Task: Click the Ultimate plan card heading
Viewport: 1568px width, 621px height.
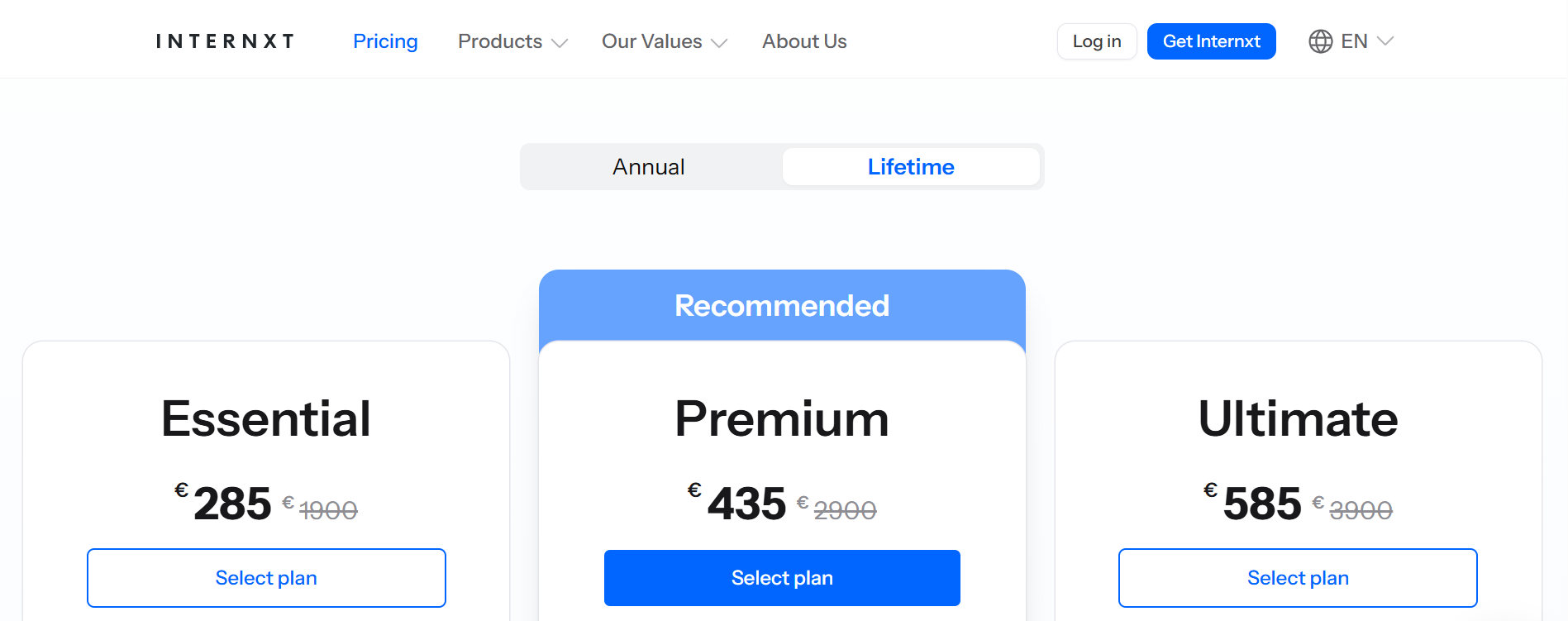Action: pyautogui.click(x=1298, y=419)
